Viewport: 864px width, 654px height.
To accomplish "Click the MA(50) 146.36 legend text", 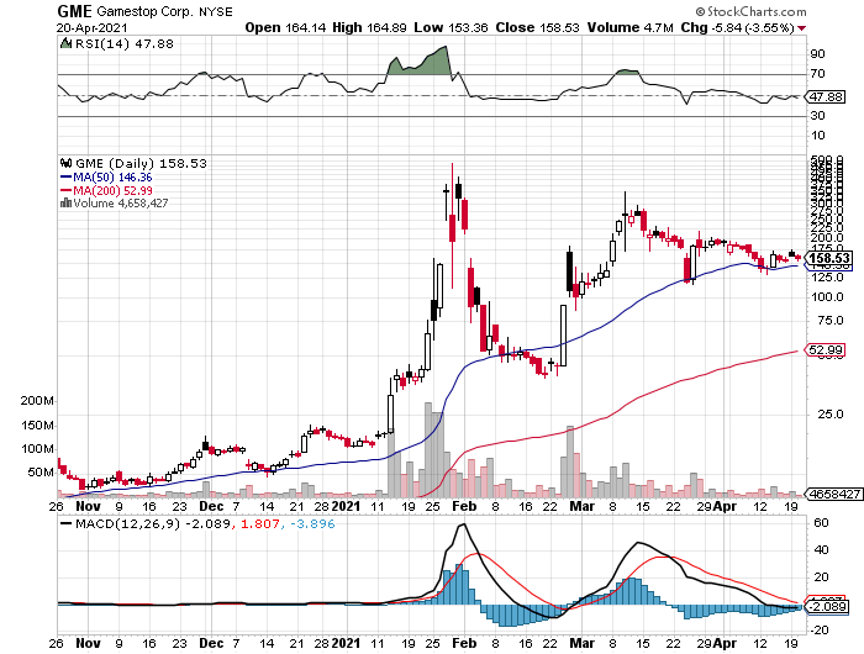I will click(x=112, y=177).
